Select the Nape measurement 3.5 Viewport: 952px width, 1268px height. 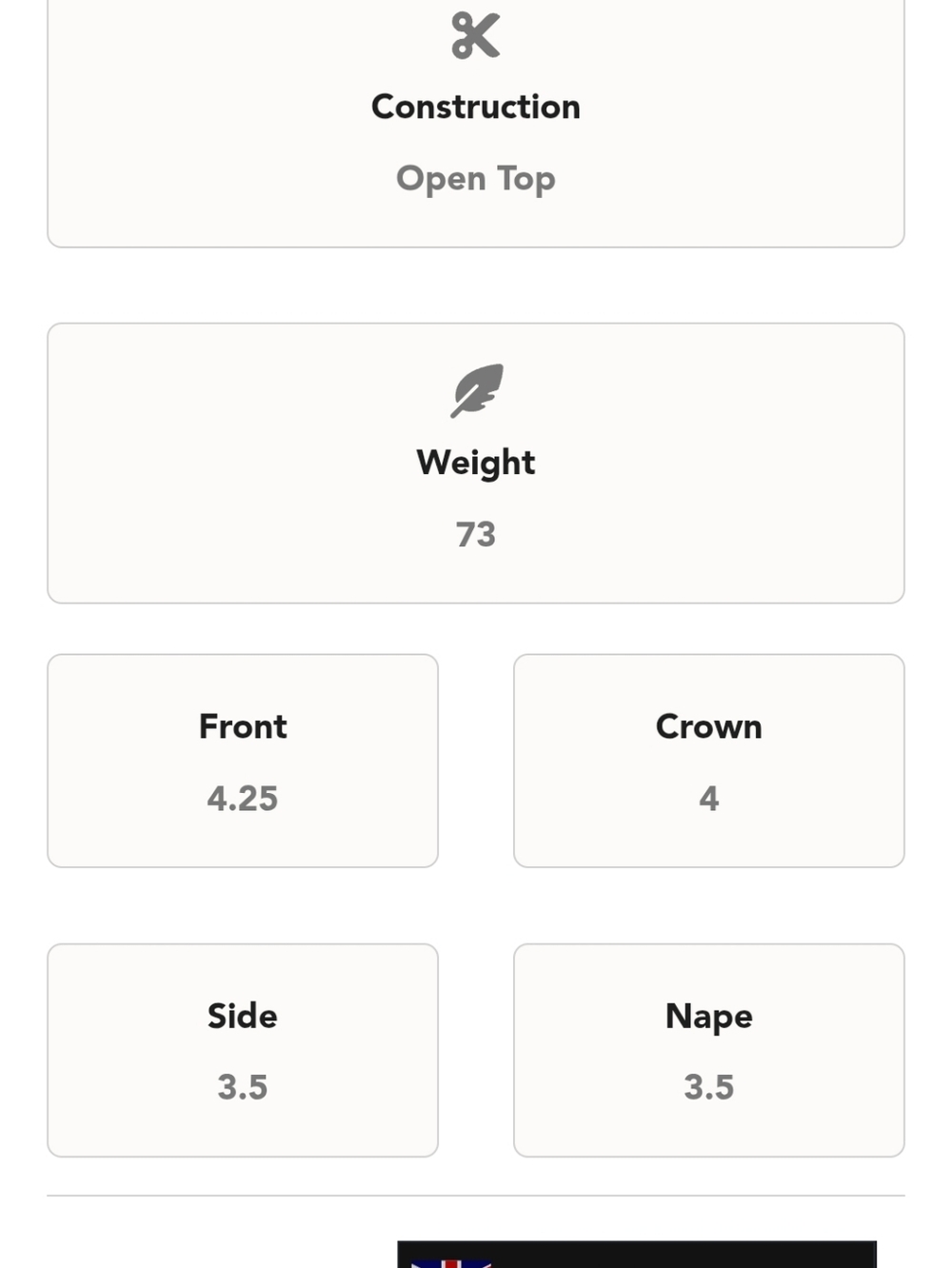click(x=709, y=1087)
